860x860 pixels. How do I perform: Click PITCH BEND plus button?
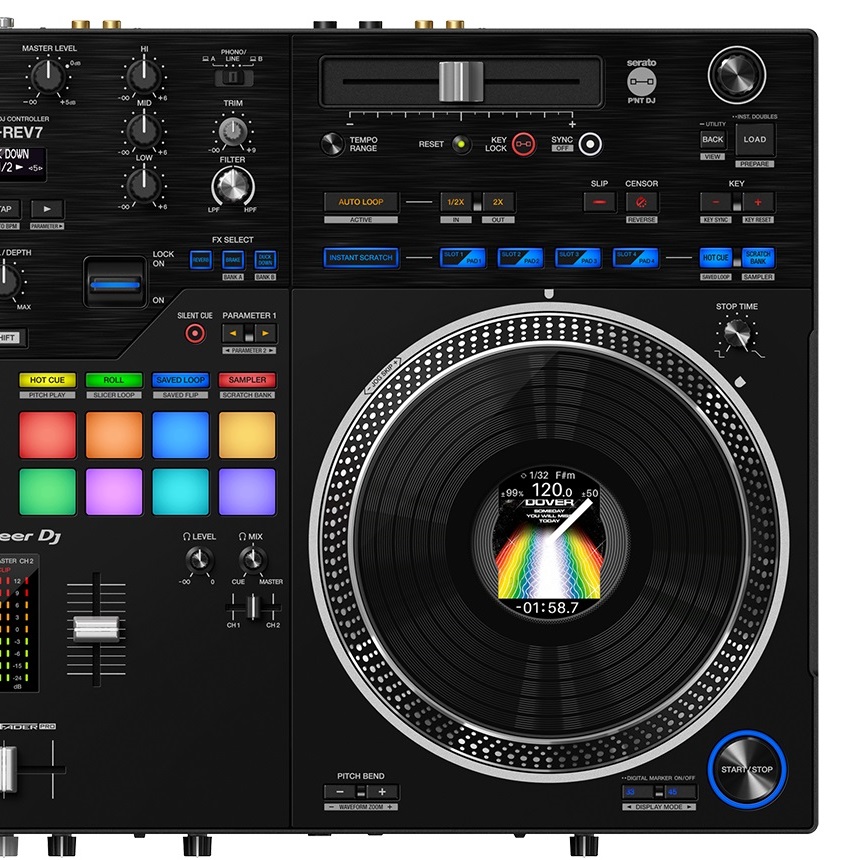pyautogui.click(x=382, y=792)
